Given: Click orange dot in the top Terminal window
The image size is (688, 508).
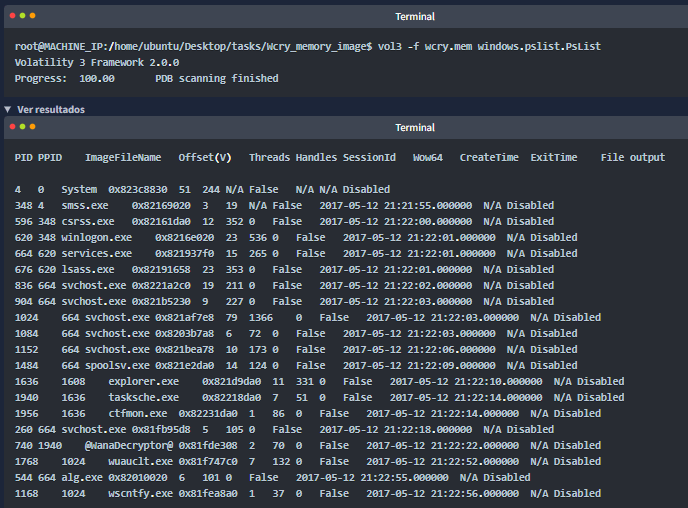Looking at the screenshot, I should click(32, 16).
